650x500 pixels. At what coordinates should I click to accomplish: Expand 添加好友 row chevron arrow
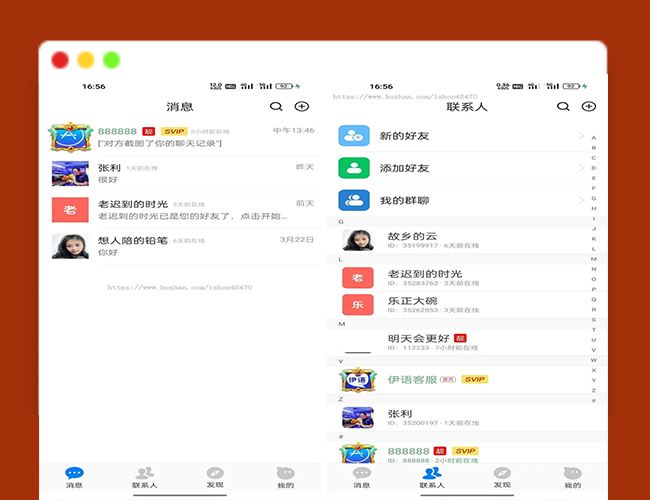pyautogui.click(x=581, y=168)
